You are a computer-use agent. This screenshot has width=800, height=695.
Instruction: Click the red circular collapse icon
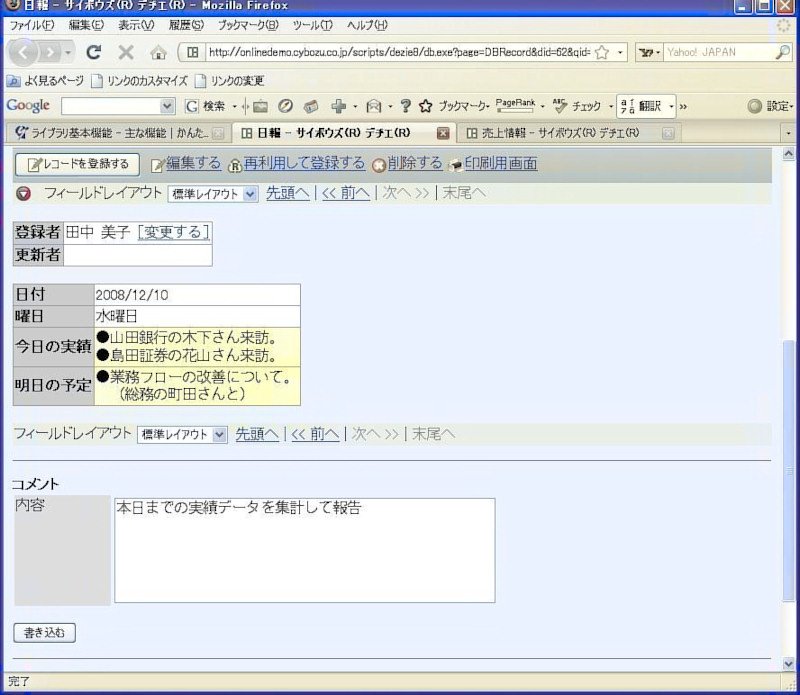(x=23, y=193)
